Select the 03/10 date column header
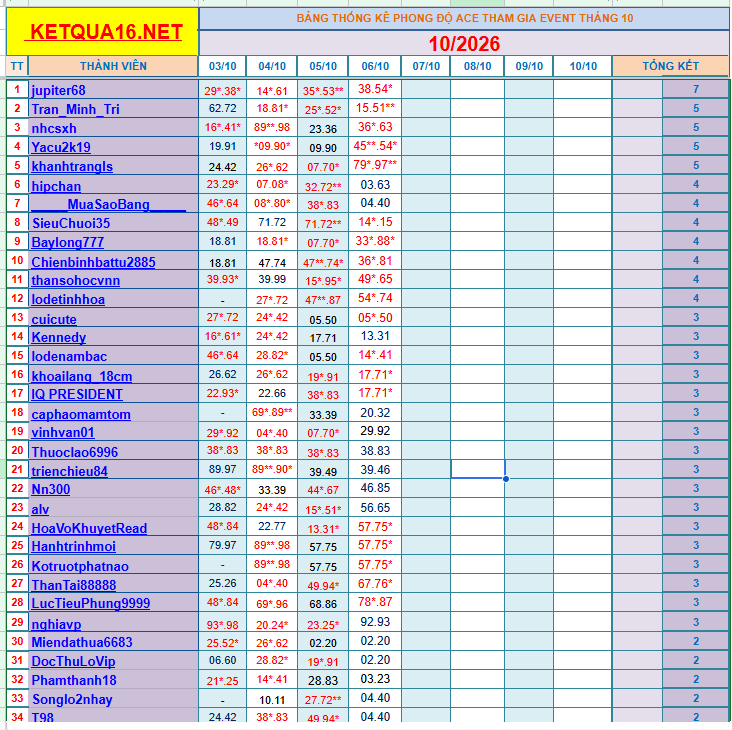This screenshot has width=732, height=730. pyautogui.click(x=222, y=66)
